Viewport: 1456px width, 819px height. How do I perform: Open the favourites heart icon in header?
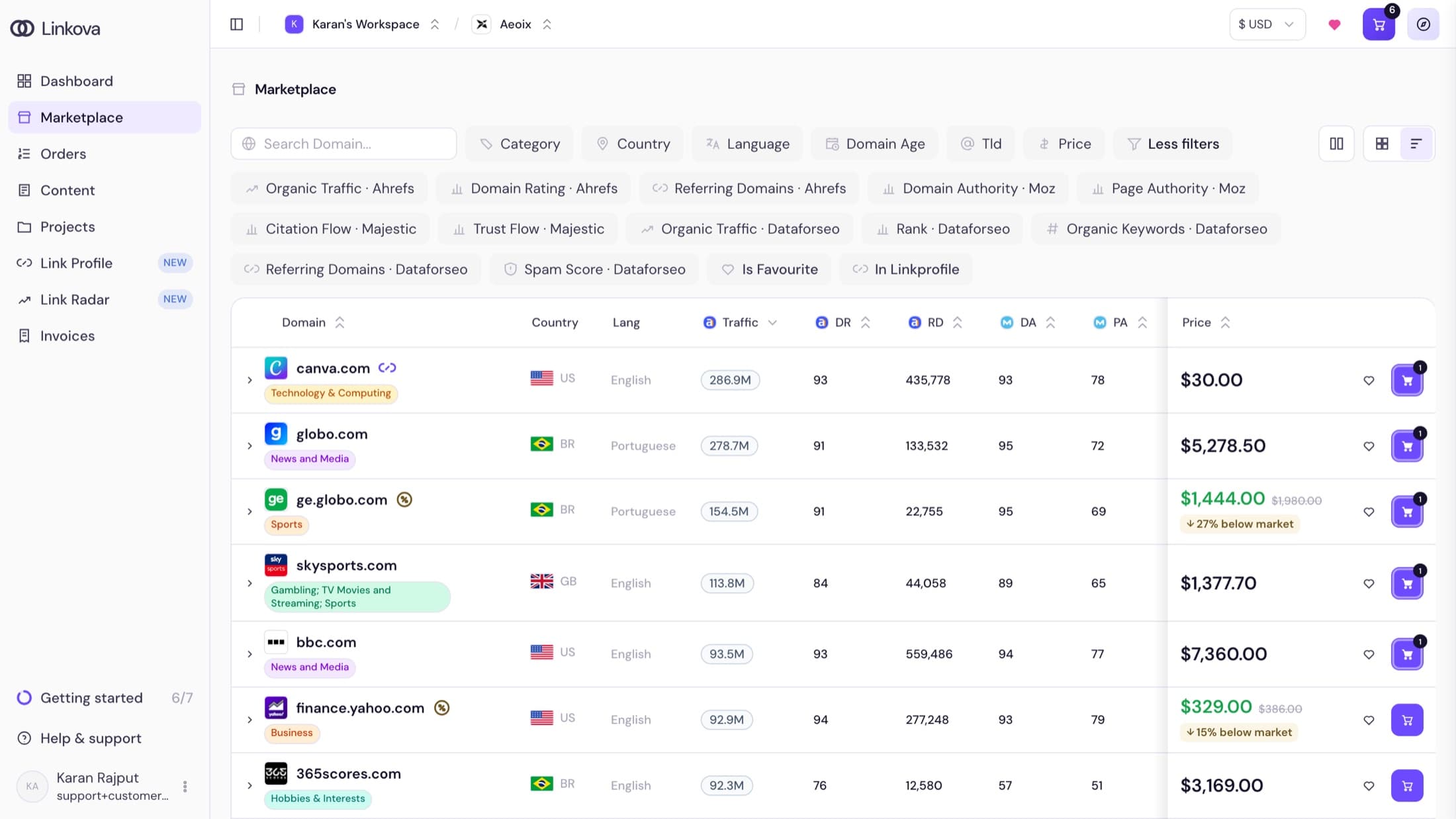1334,24
